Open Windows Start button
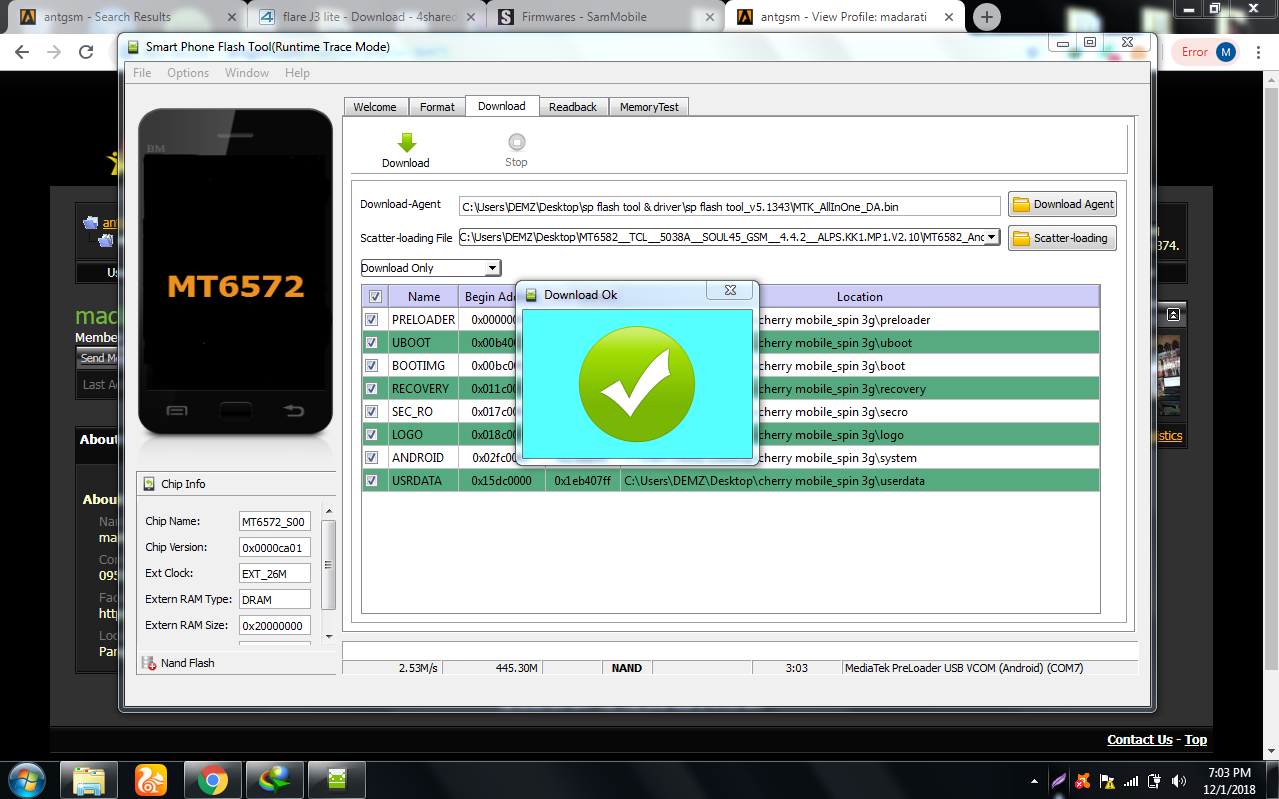 [26, 779]
